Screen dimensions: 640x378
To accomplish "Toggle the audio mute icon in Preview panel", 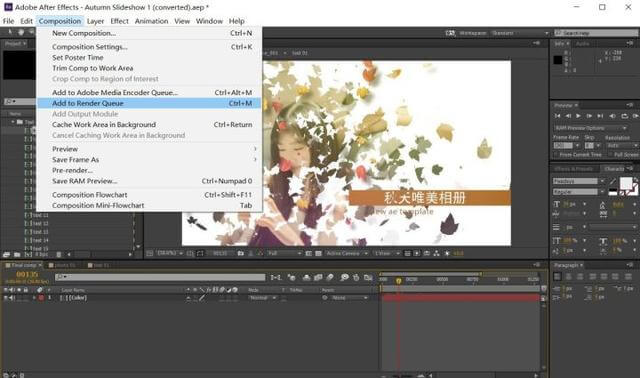I will [x=613, y=116].
